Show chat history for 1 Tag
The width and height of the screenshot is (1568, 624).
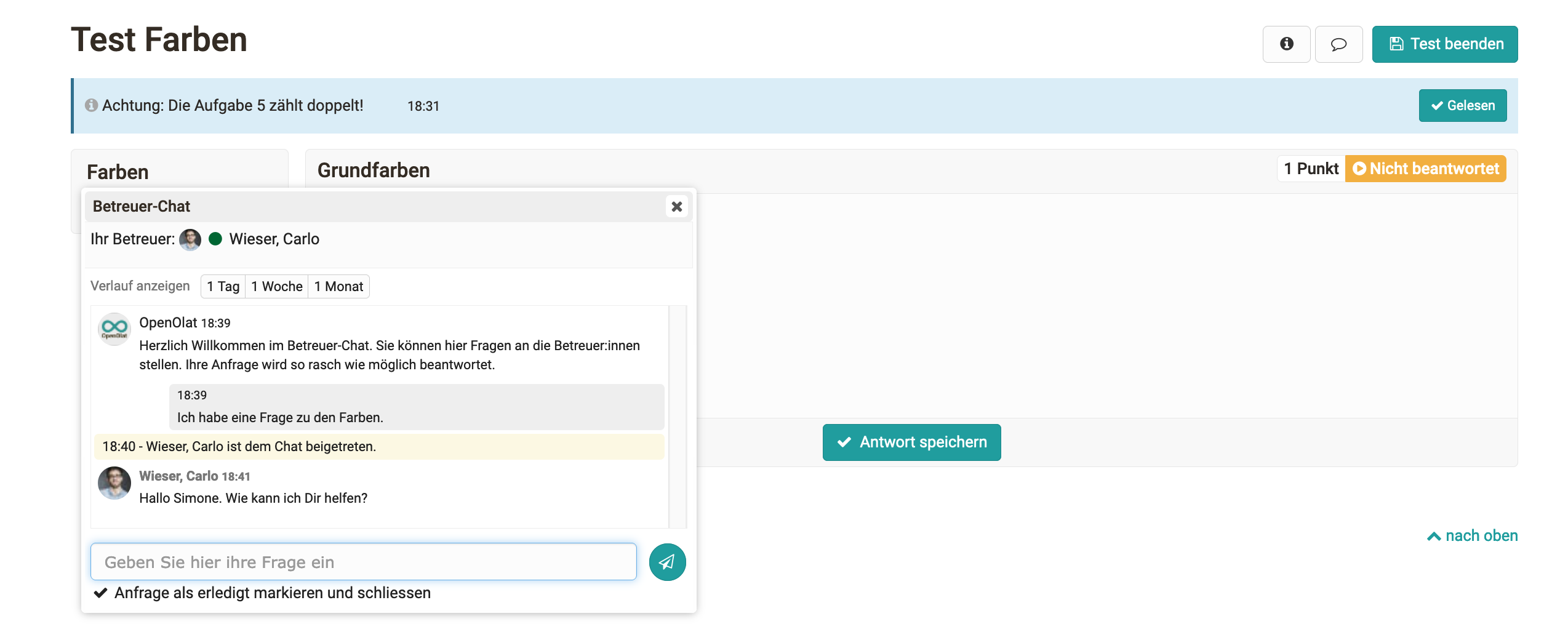223,287
